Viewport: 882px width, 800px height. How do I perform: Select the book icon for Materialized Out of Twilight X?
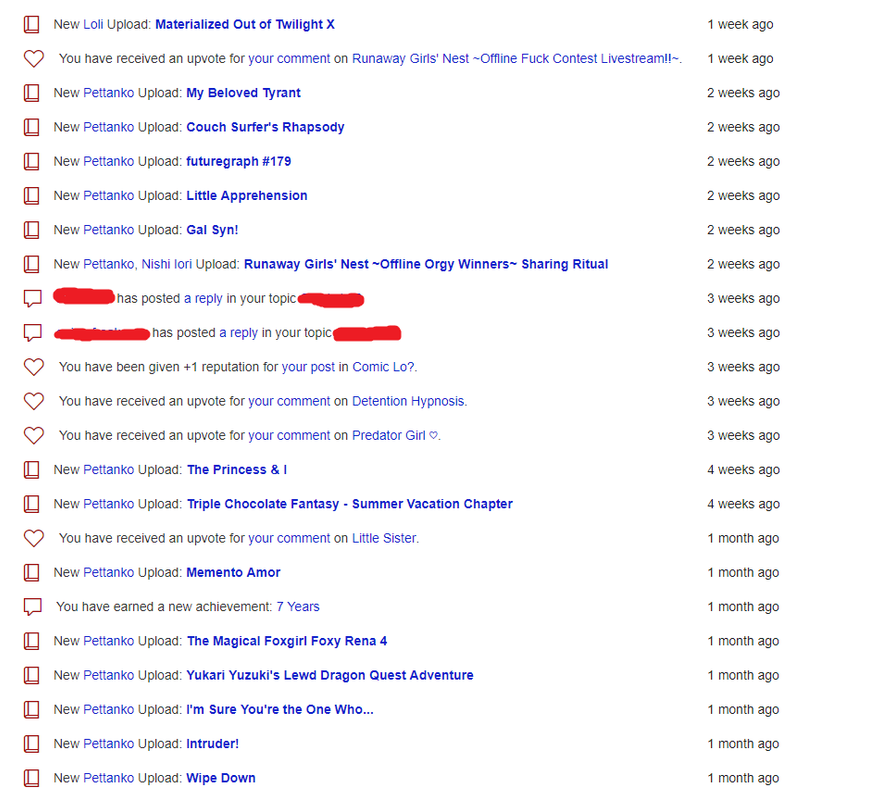point(32,25)
